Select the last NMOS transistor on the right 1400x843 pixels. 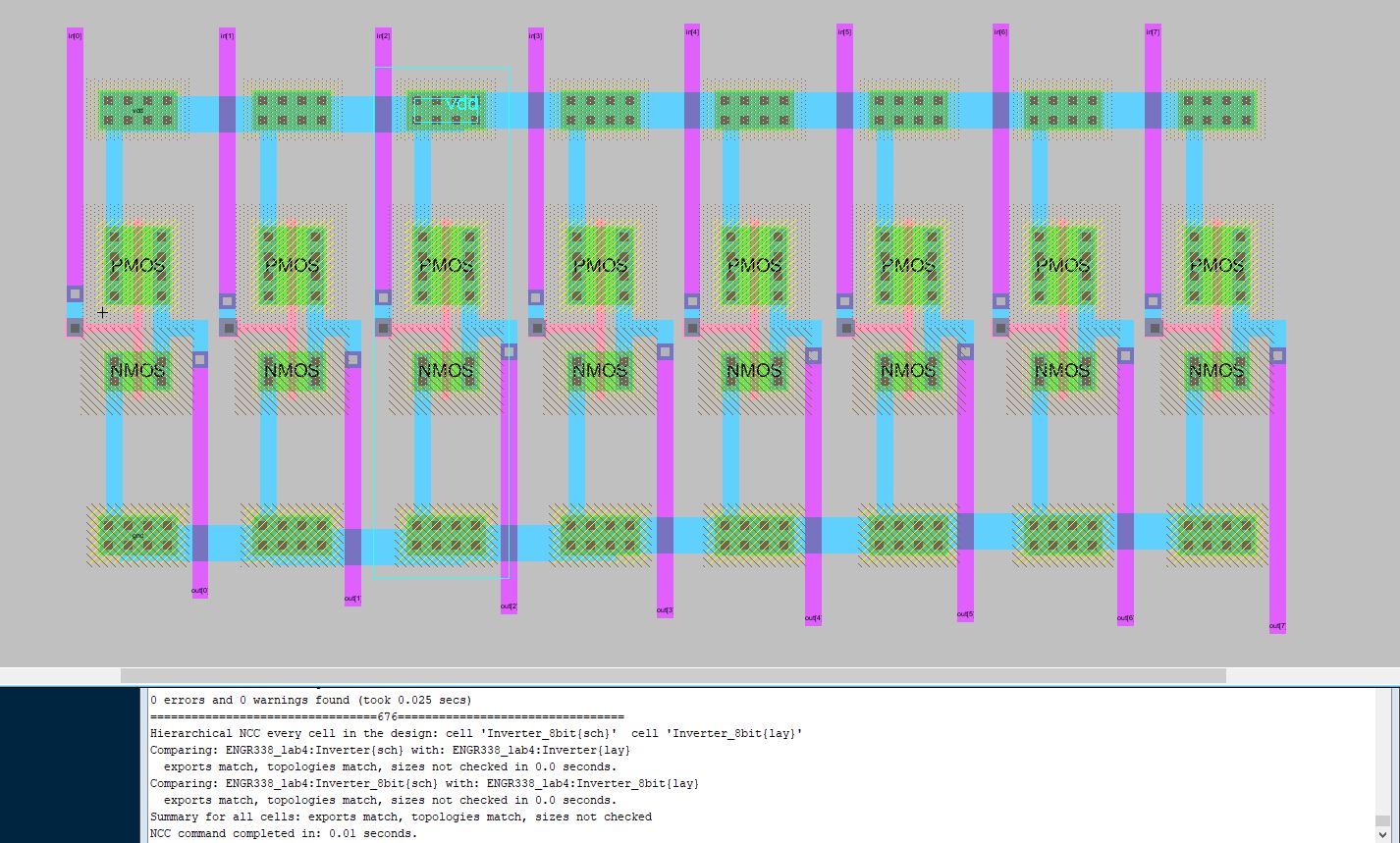pos(1215,370)
